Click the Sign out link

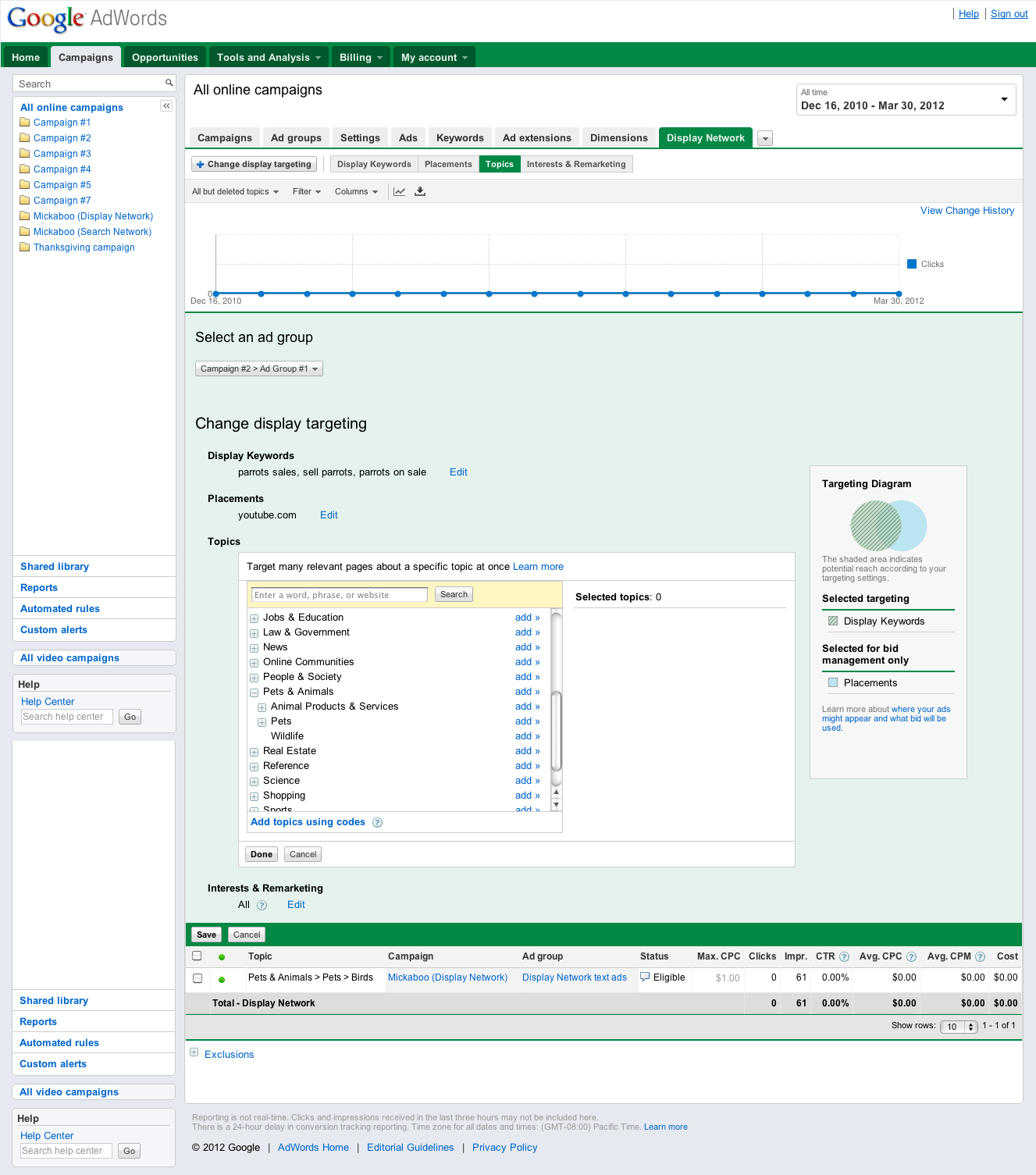[1009, 14]
